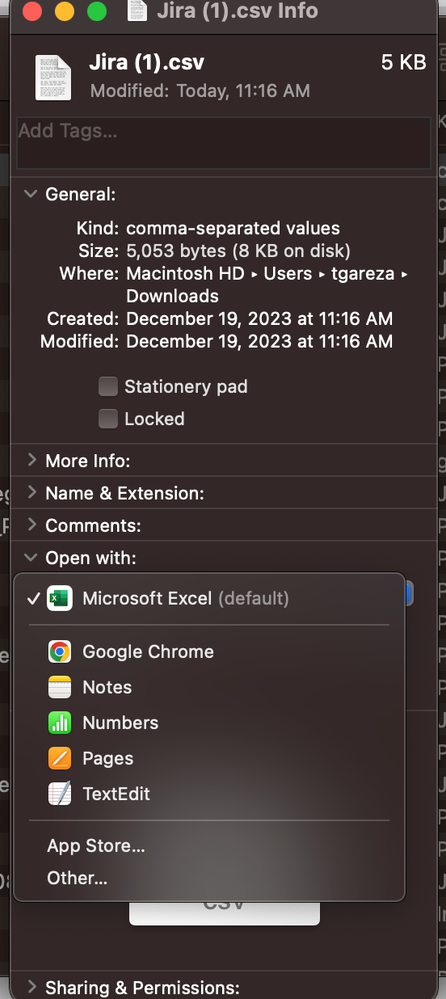This screenshot has width=446, height=999.
Task: Expand the More Info section
Action: 31,460
